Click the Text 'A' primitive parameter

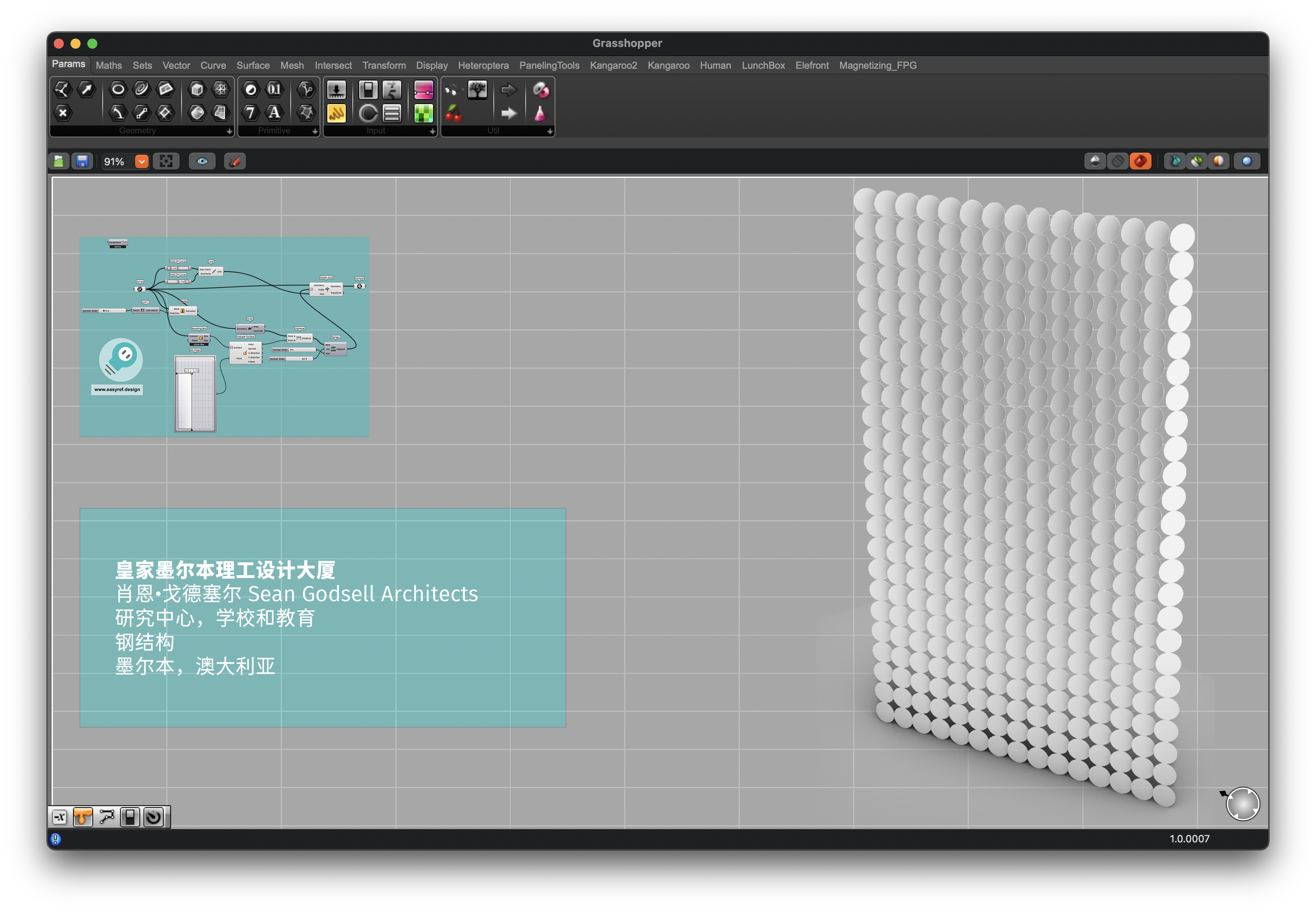tap(274, 113)
